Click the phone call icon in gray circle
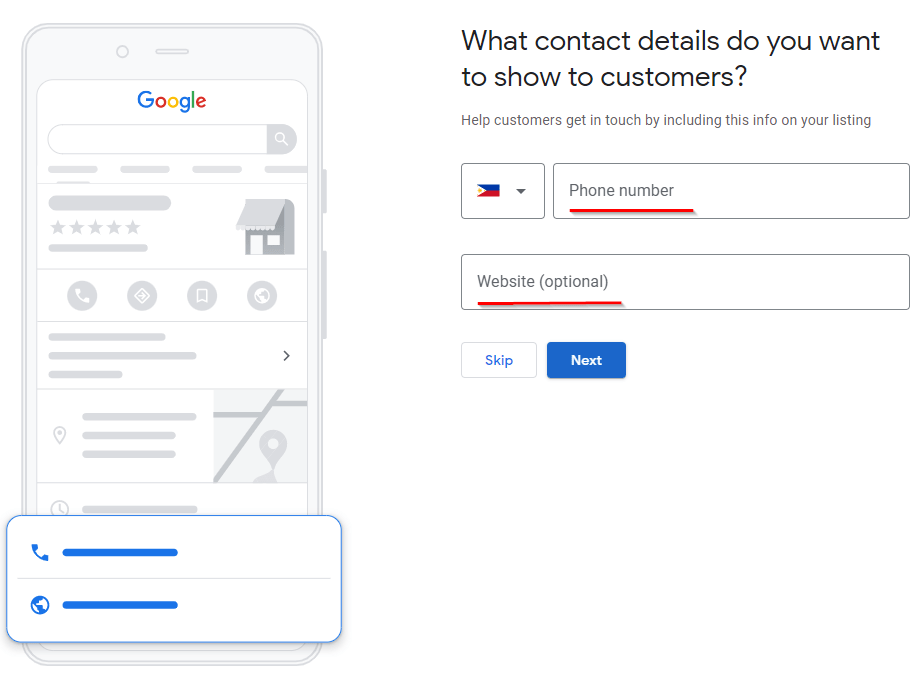The width and height of the screenshot is (919, 679). 82,296
